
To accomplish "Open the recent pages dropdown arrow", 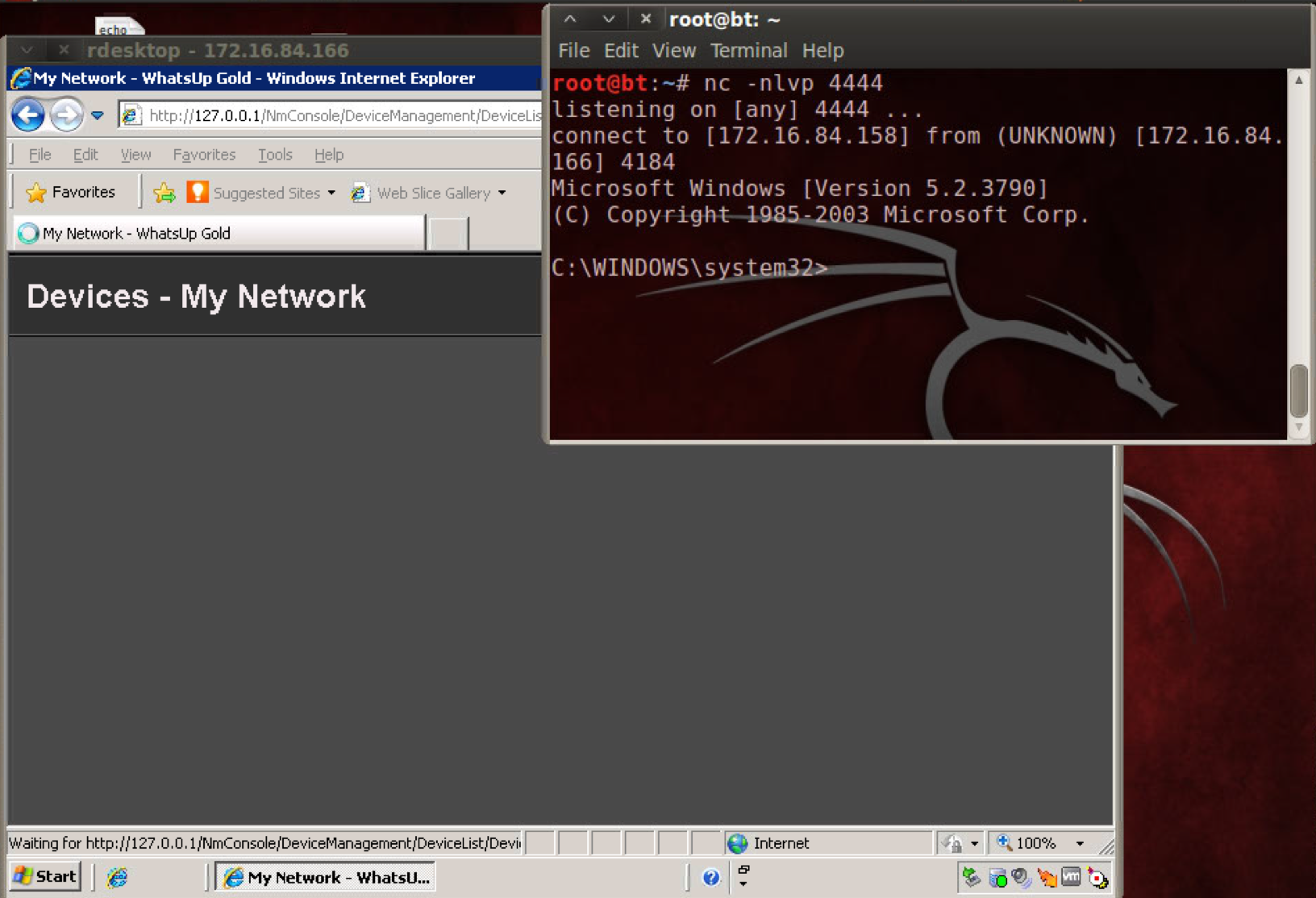I will (x=98, y=115).
